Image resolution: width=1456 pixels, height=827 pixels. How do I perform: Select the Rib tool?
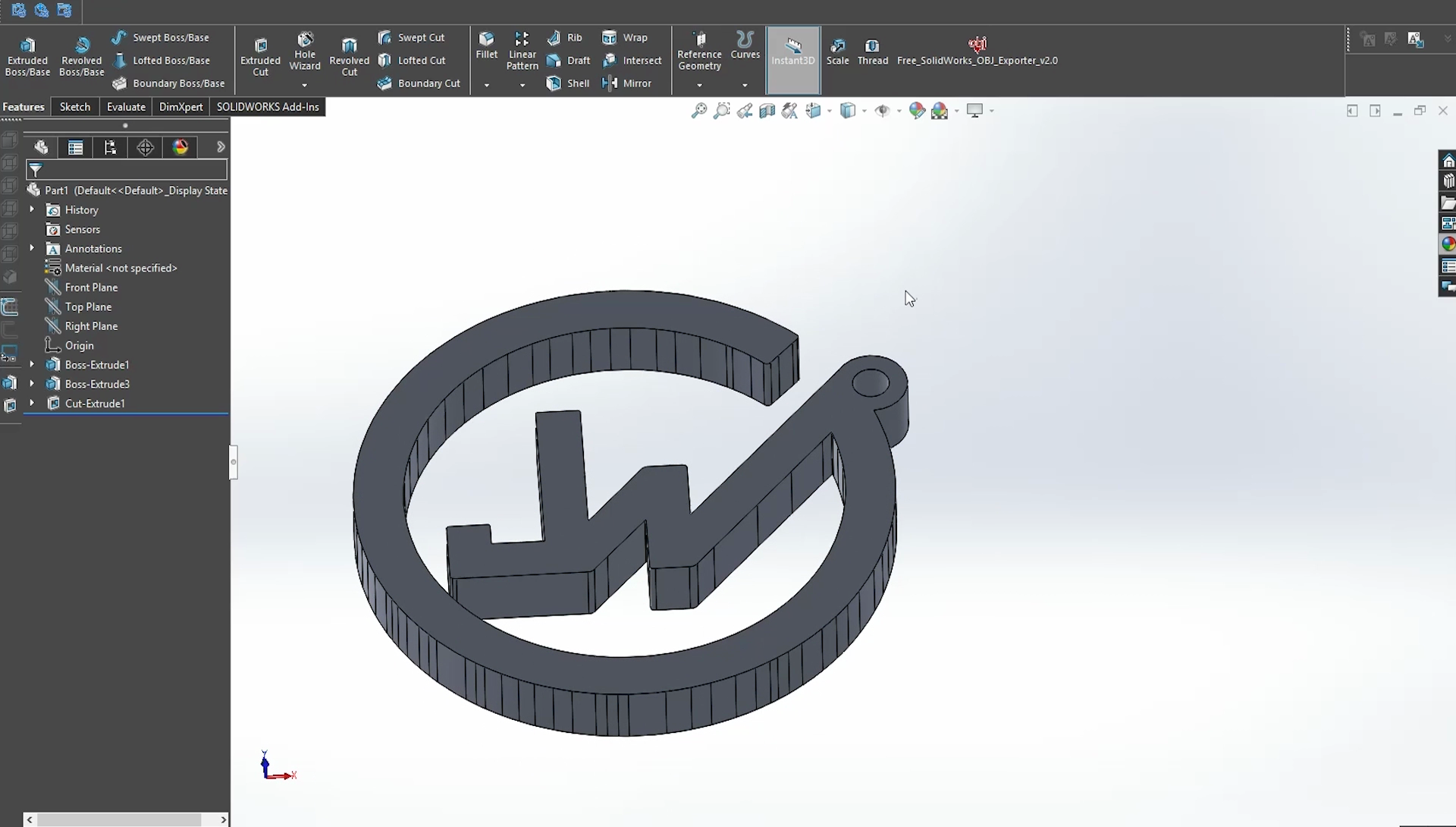coord(564,37)
